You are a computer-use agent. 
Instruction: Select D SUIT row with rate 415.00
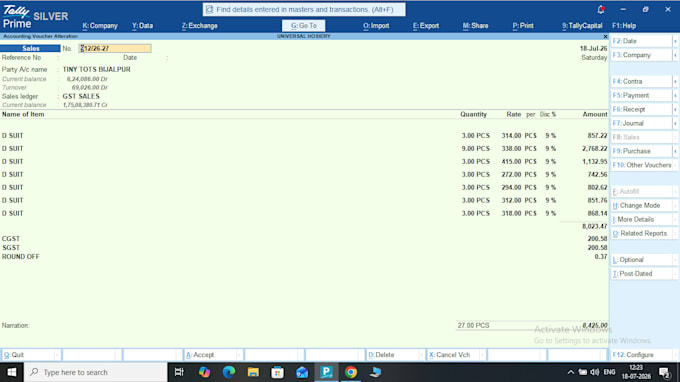tap(304, 162)
